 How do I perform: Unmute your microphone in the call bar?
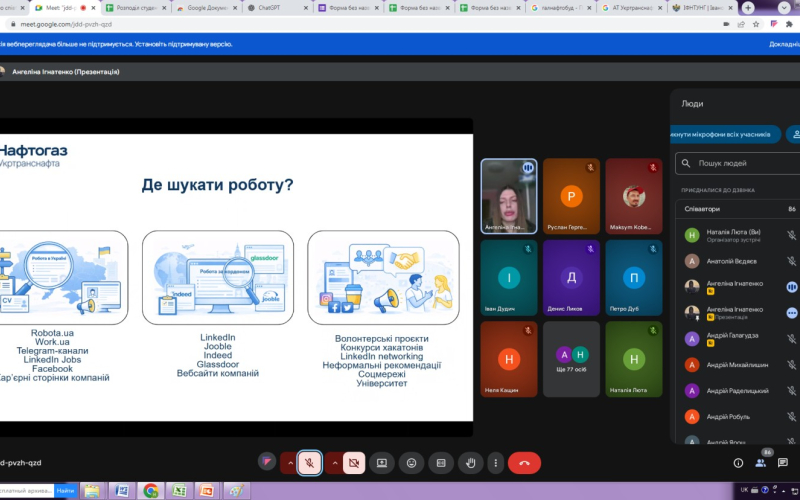coord(309,463)
